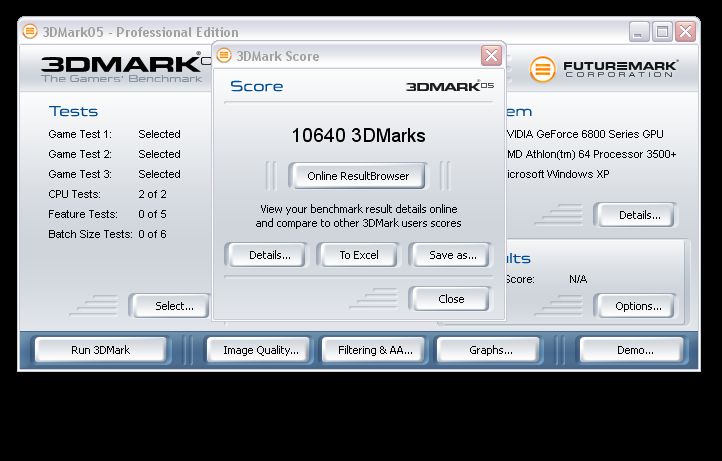
Task: Click the Game Test 1 label
Action: click(x=80, y=134)
